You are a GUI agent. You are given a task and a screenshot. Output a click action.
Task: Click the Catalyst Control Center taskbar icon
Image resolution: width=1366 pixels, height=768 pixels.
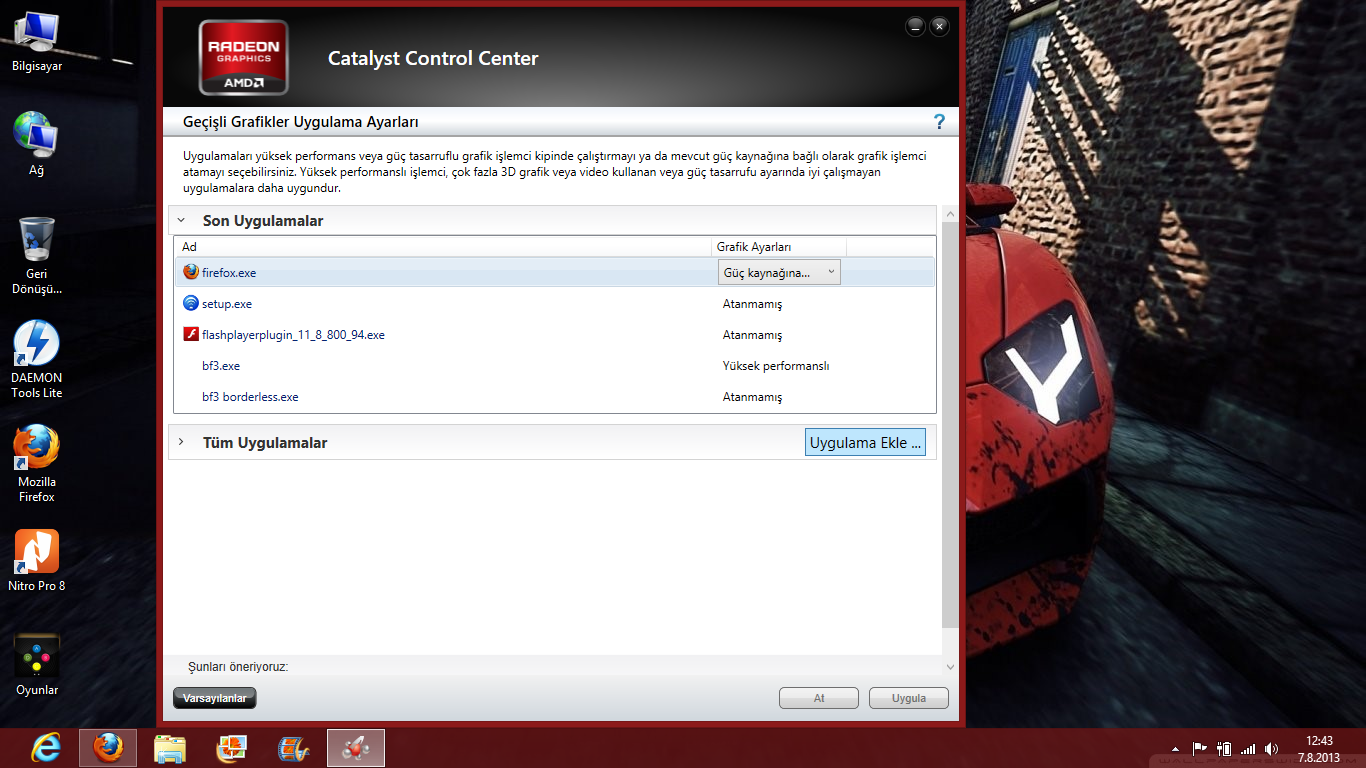[356, 748]
